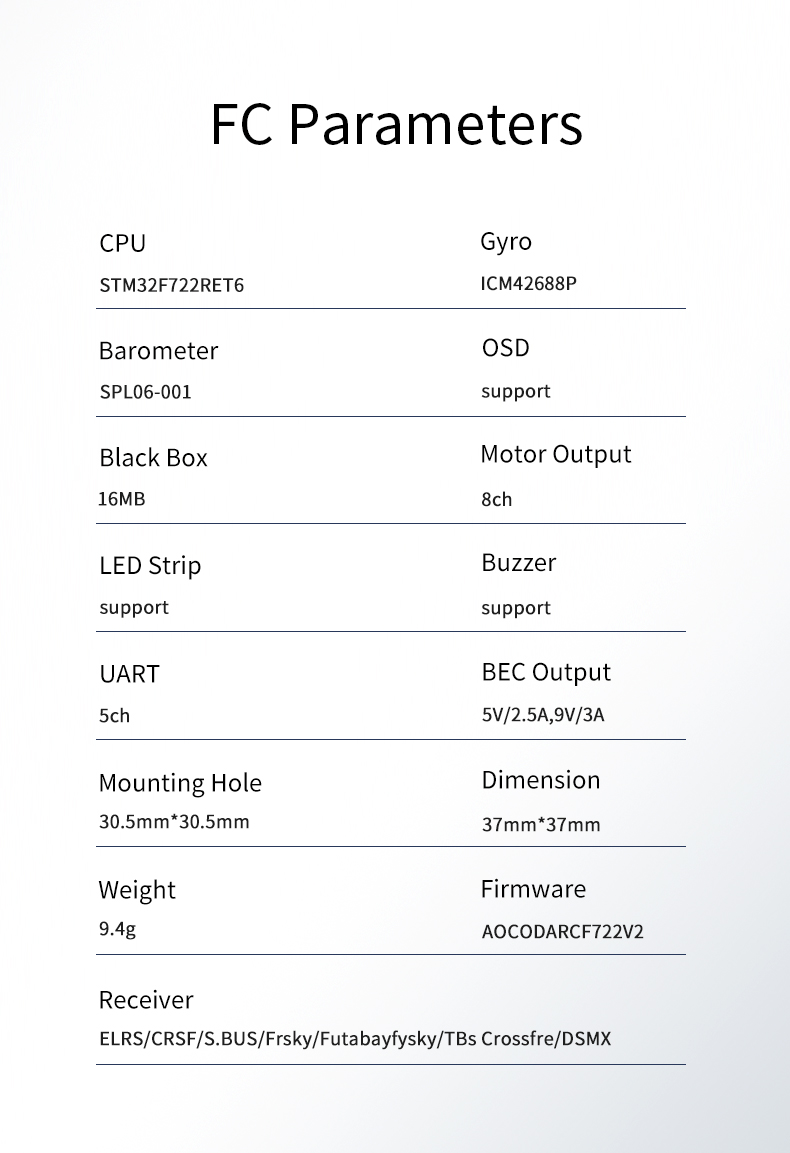Select the Dimension 37mm*37mm value

[541, 824]
